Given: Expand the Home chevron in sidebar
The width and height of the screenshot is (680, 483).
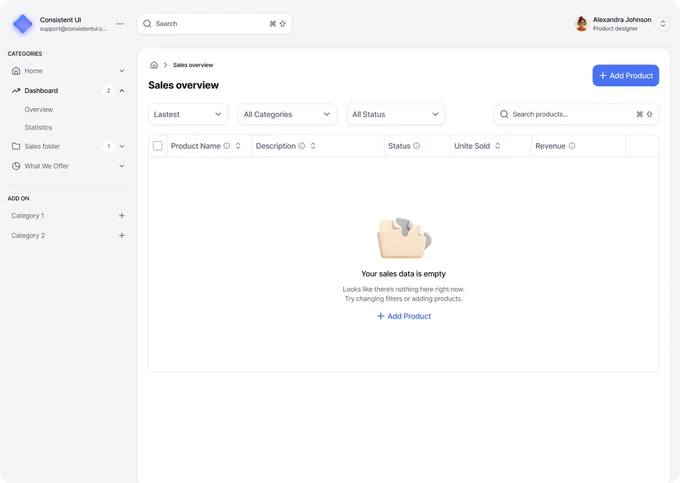Looking at the screenshot, I should click(x=122, y=71).
